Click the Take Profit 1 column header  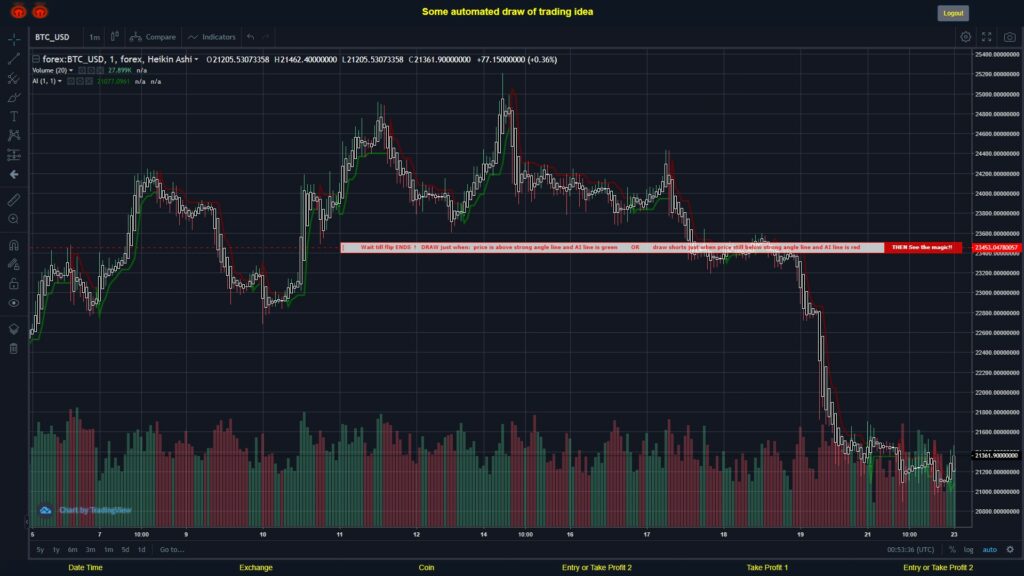coord(767,568)
